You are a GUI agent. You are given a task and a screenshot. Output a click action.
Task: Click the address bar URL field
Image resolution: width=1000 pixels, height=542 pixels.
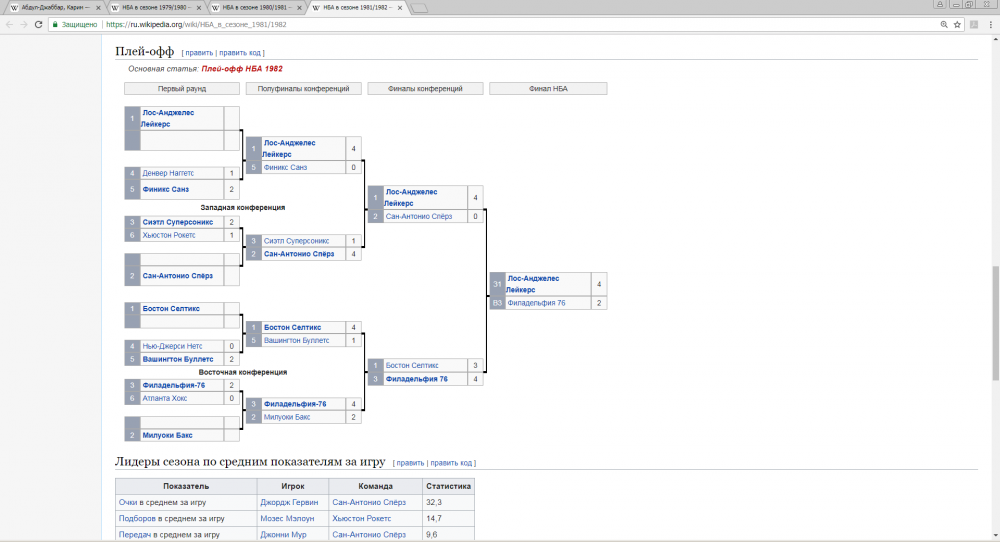pos(500,24)
